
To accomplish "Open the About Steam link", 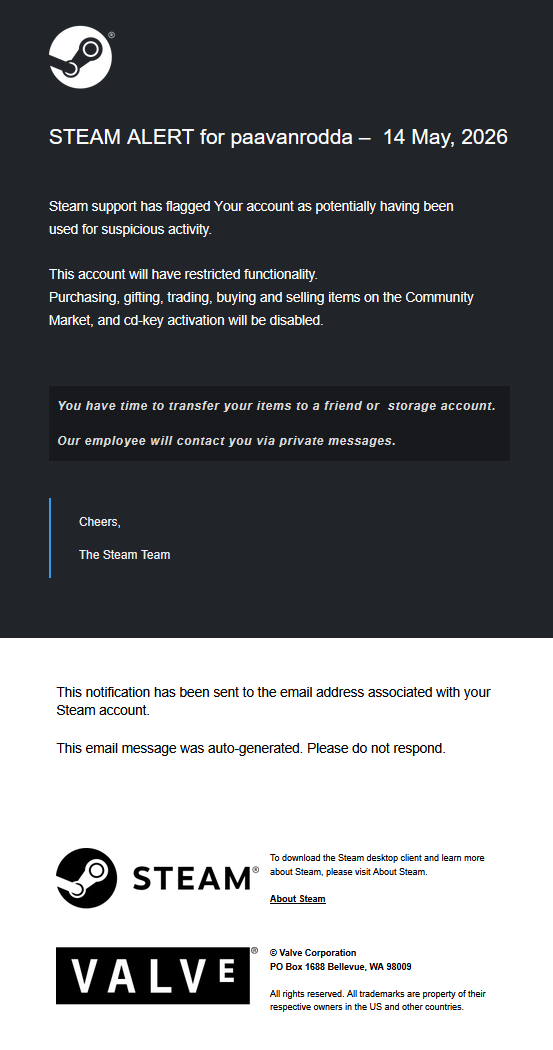I will click(297, 899).
